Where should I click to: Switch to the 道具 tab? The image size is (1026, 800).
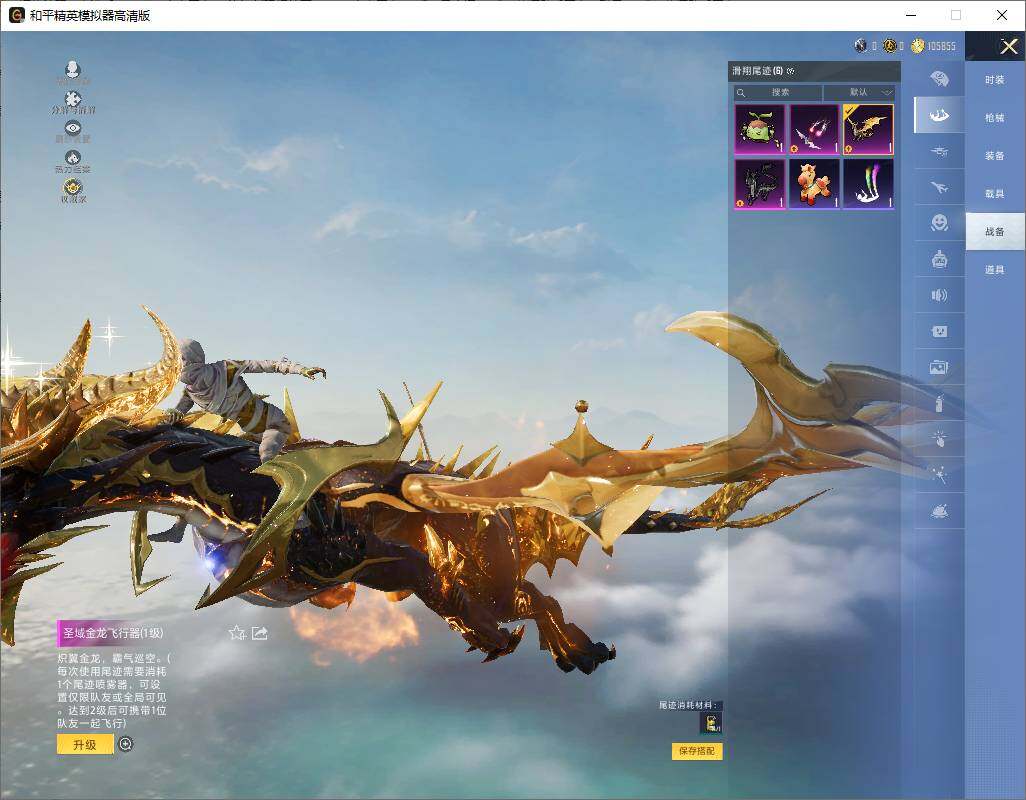[x=995, y=270]
